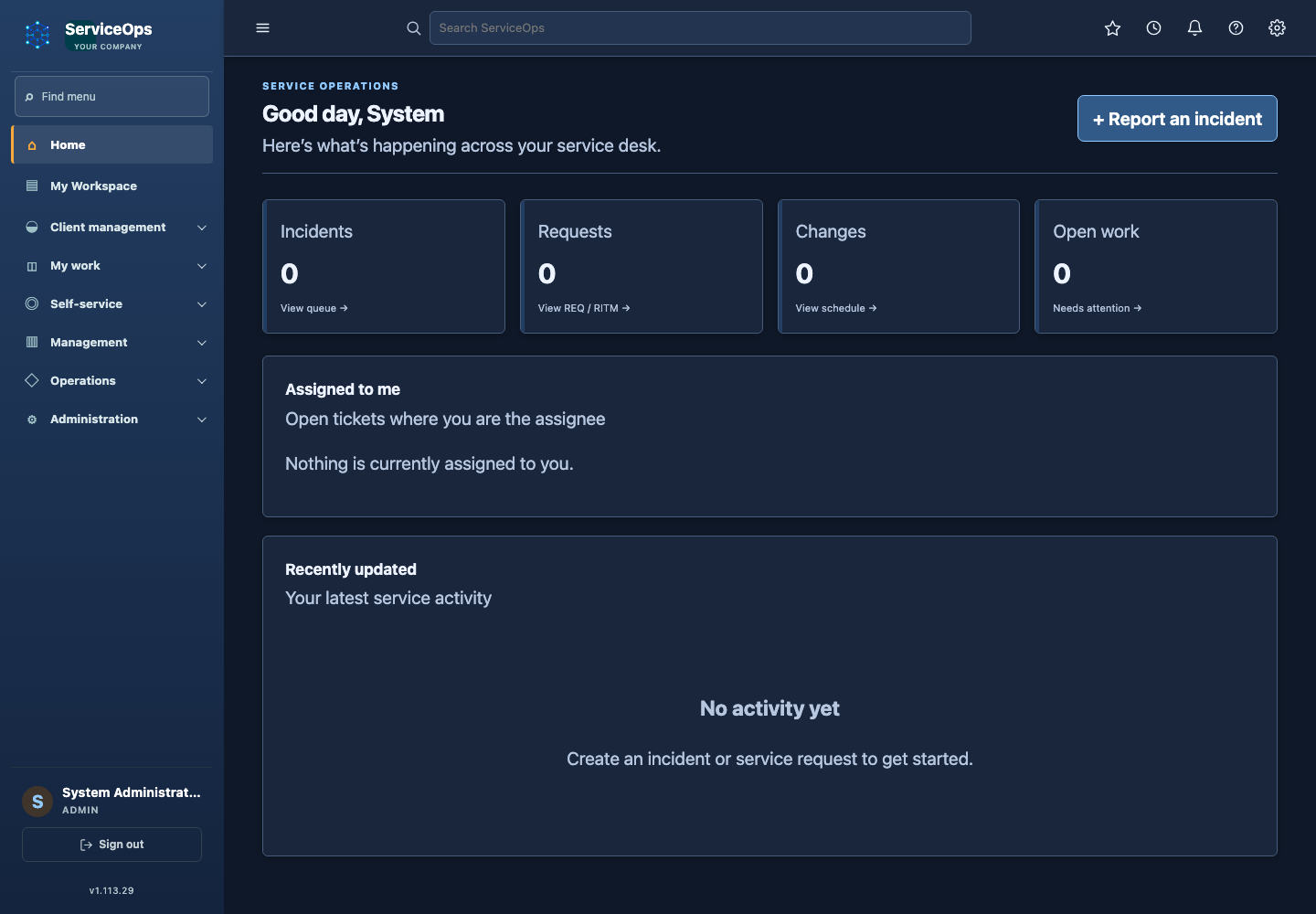The width and height of the screenshot is (1316, 914).
Task: Expand the Self-service chevron
Action: coord(202,304)
